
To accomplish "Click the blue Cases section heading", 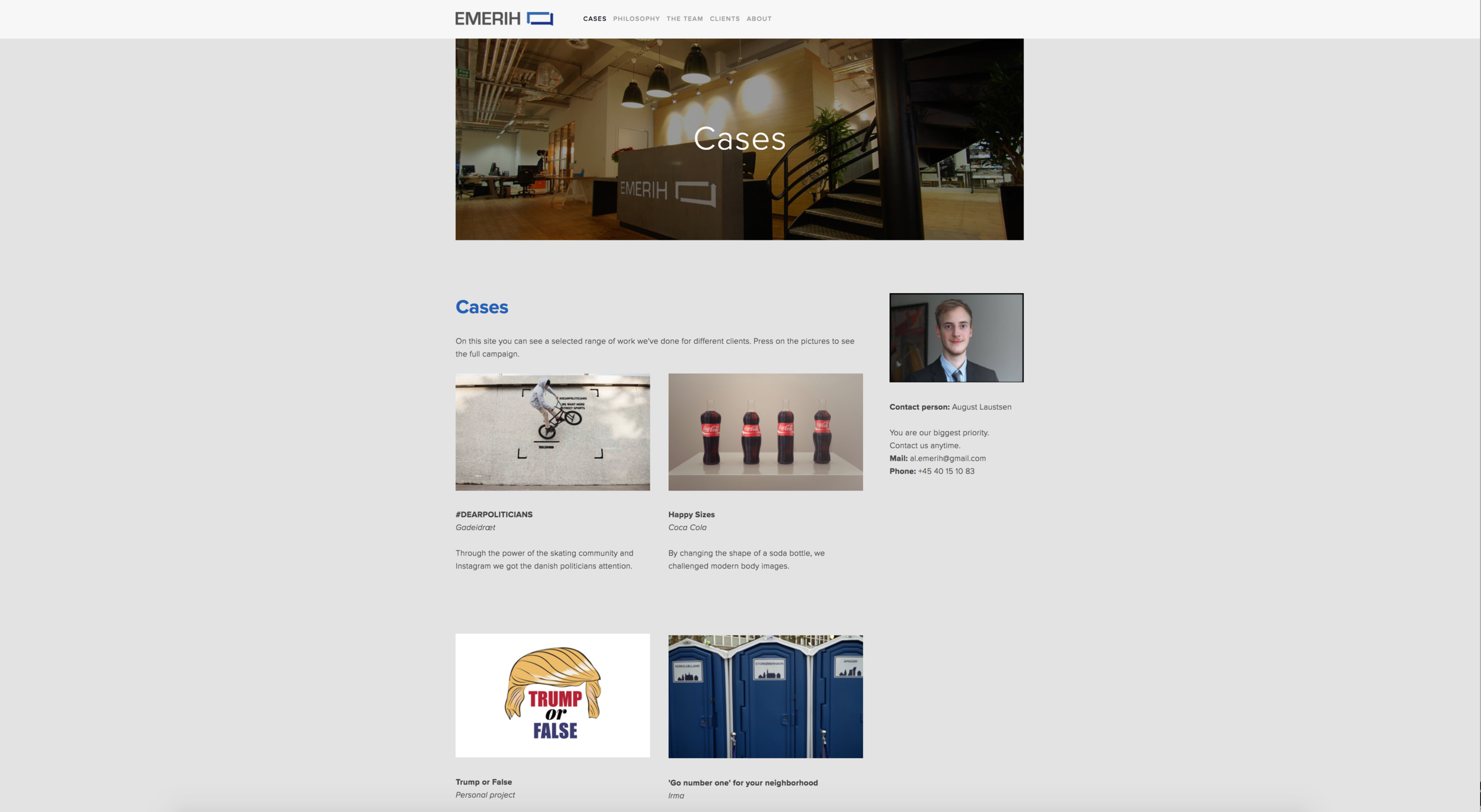I will [482, 307].
